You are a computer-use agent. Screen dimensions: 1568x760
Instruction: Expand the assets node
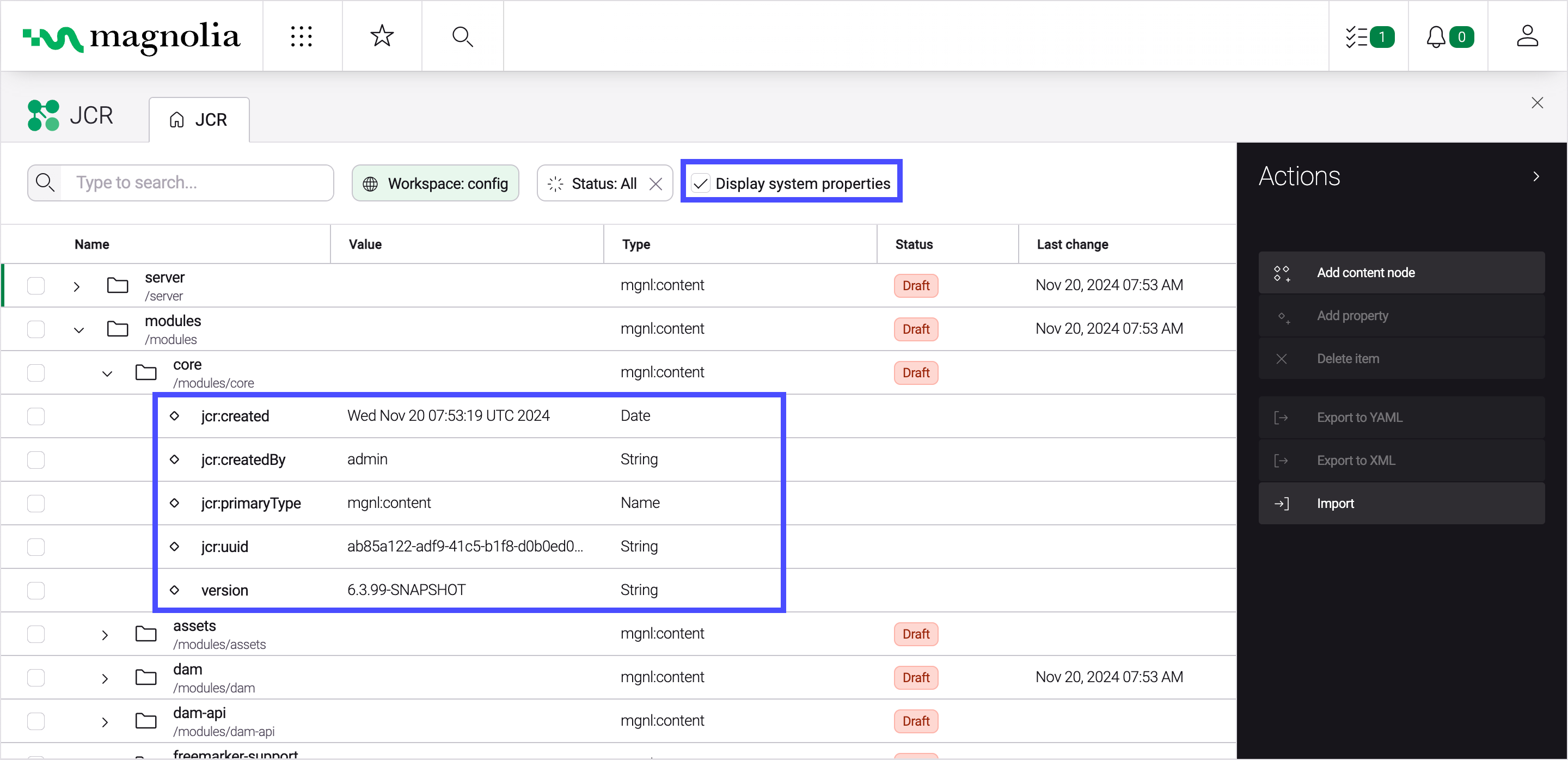tap(105, 635)
